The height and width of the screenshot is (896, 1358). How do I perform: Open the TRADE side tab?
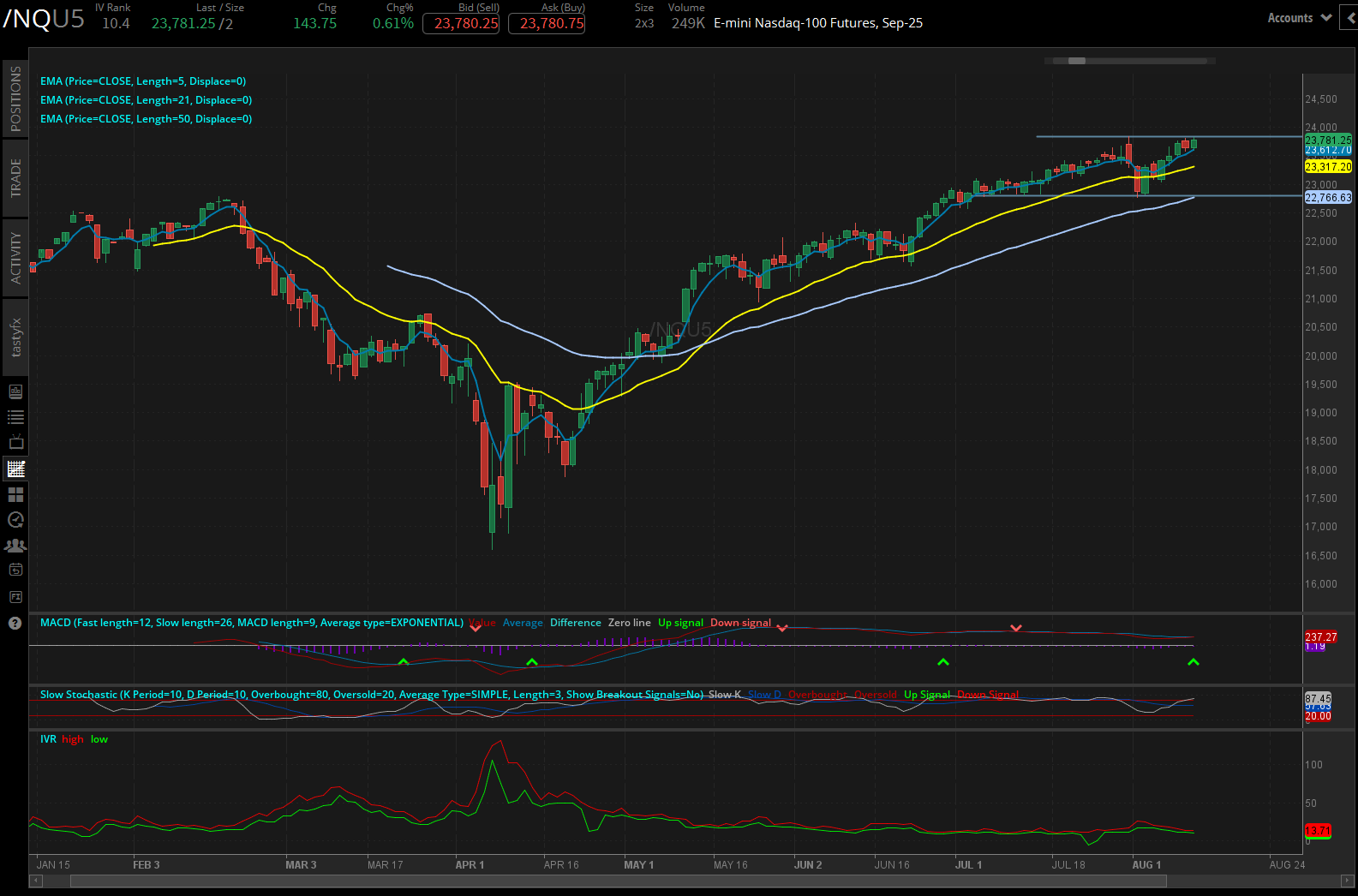pos(15,178)
